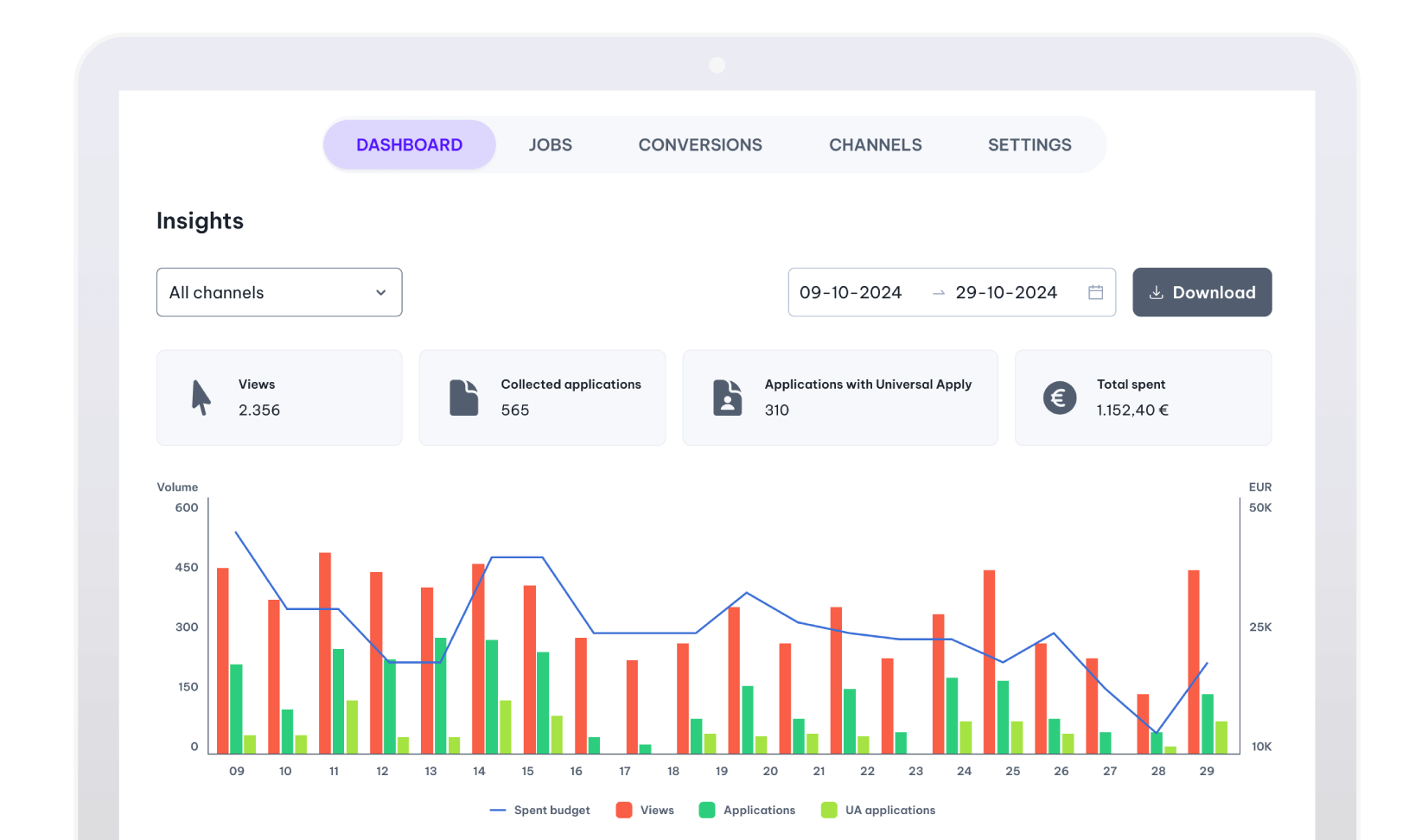Toggle the red Views legend swatch
Viewport: 1428px width, 840px height.
click(x=623, y=810)
